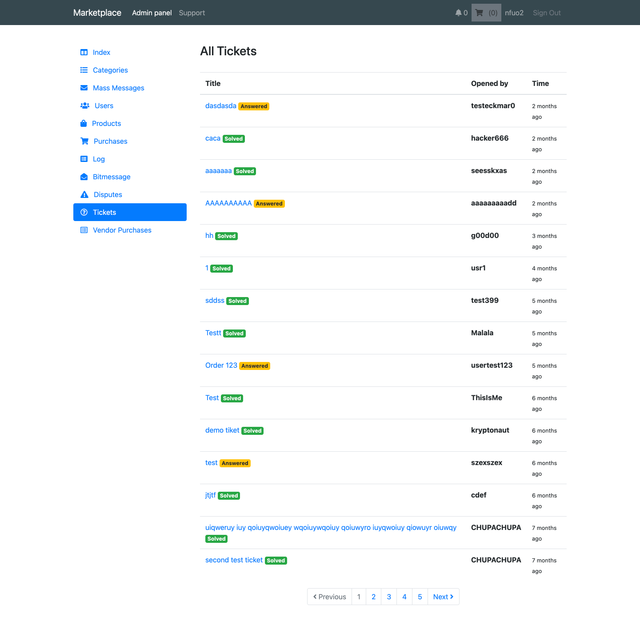Open the 'Order 123' ticket link
The height and width of the screenshot is (623, 640).
click(221, 365)
